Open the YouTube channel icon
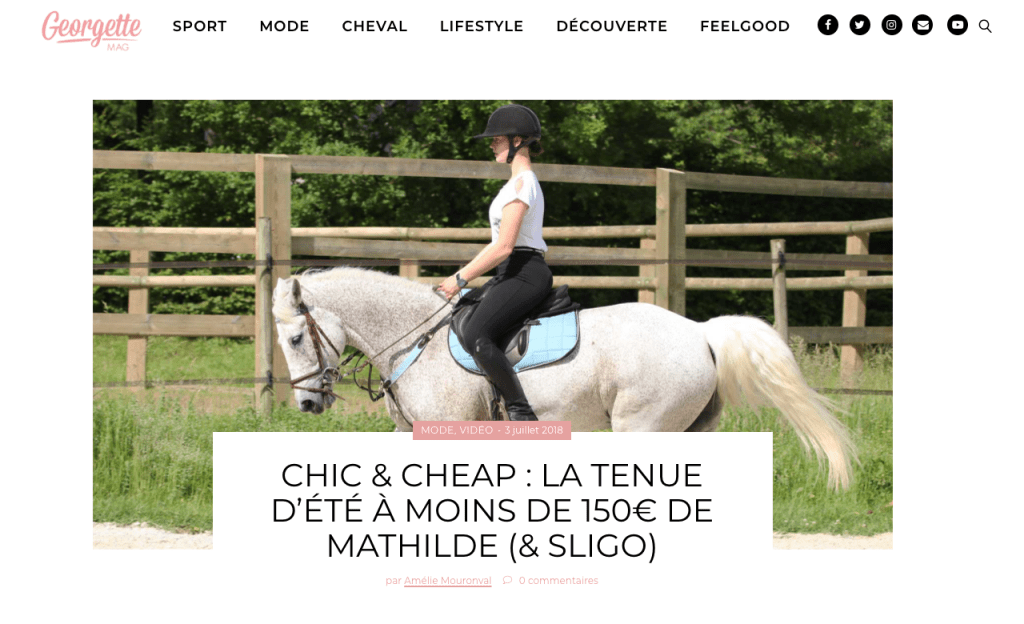This screenshot has width=1024, height=624. click(957, 25)
